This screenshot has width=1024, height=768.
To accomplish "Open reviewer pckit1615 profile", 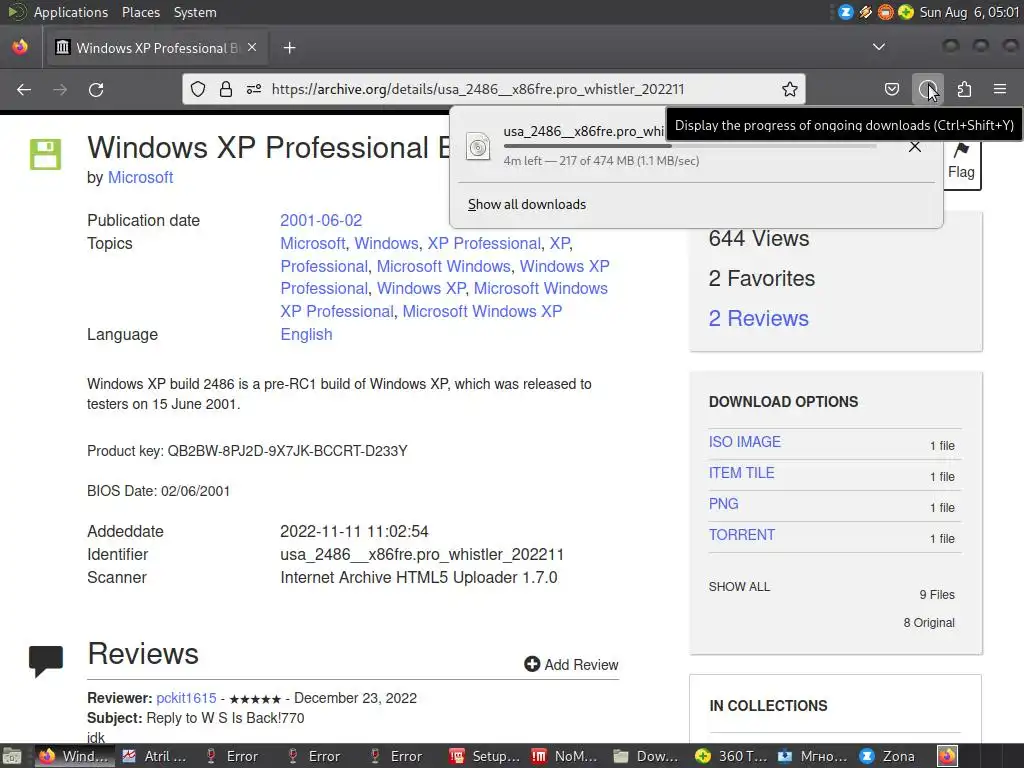I will tap(186, 698).
